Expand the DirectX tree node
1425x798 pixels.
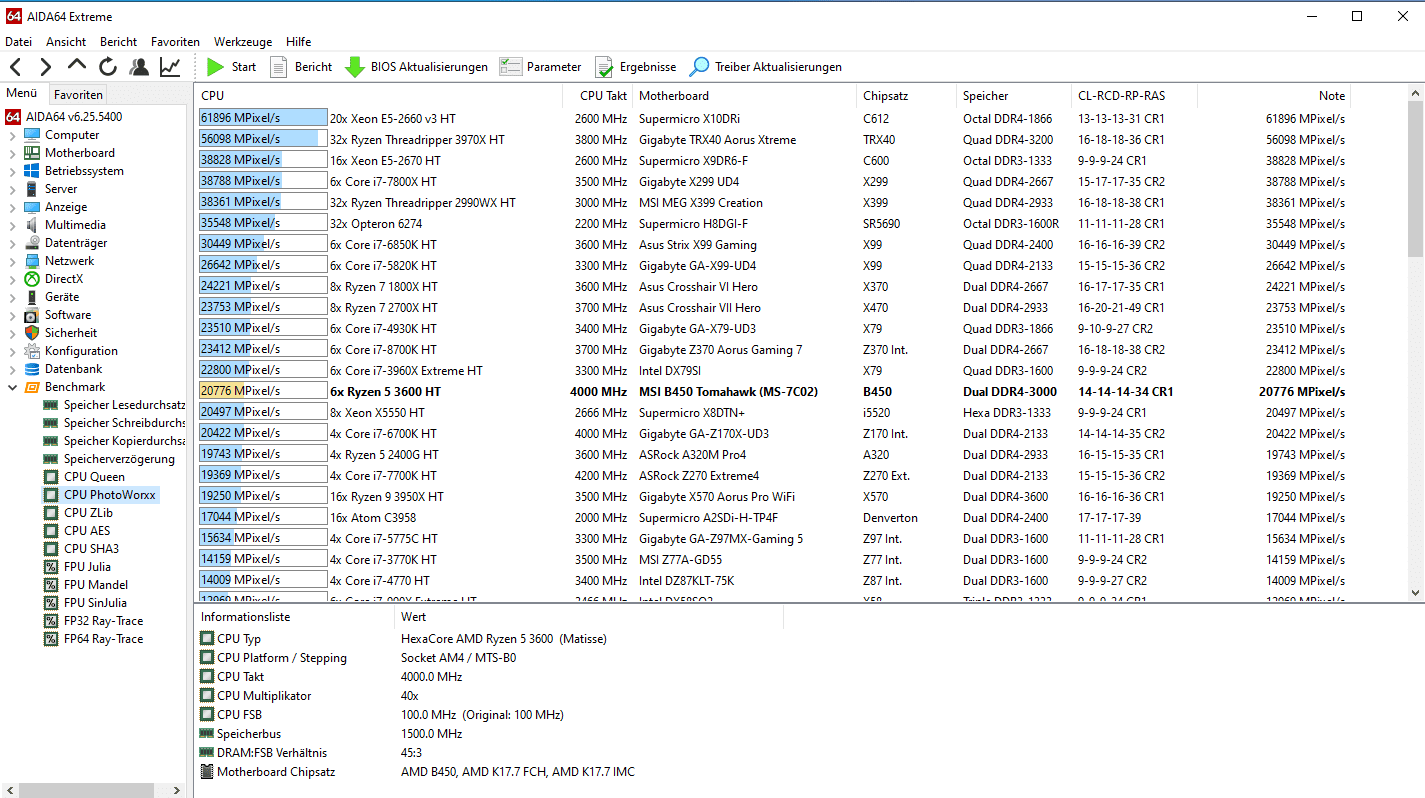(12, 279)
